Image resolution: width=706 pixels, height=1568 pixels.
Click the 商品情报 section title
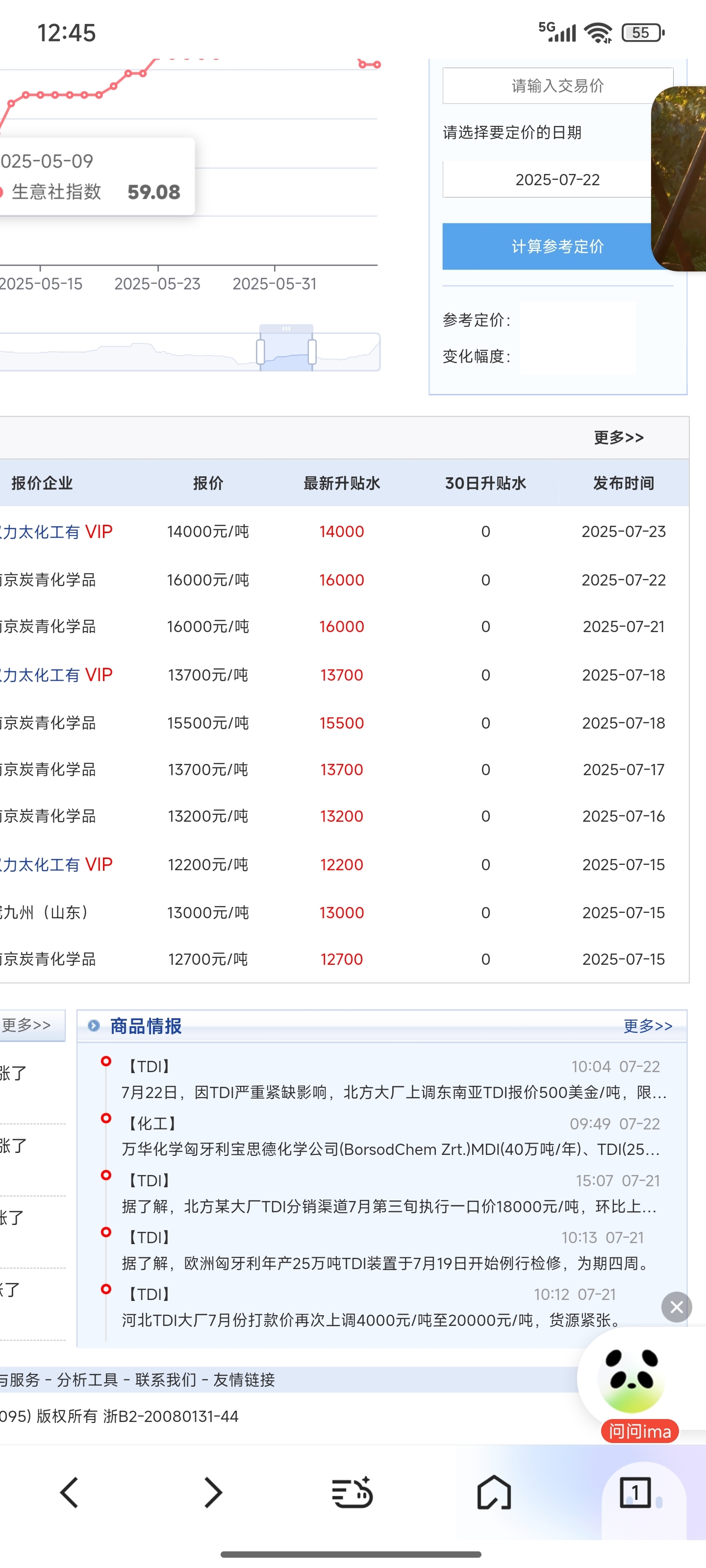(146, 1026)
